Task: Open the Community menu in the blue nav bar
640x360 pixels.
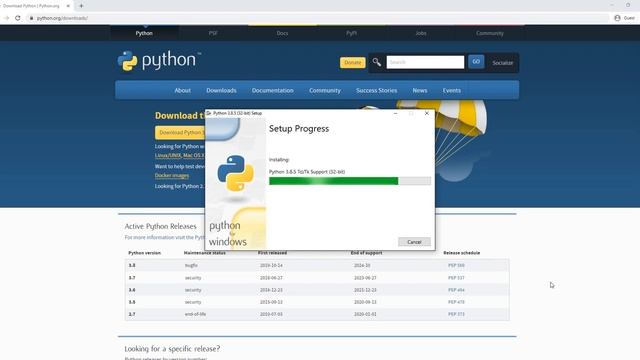Action: click(x=324, y=90)
